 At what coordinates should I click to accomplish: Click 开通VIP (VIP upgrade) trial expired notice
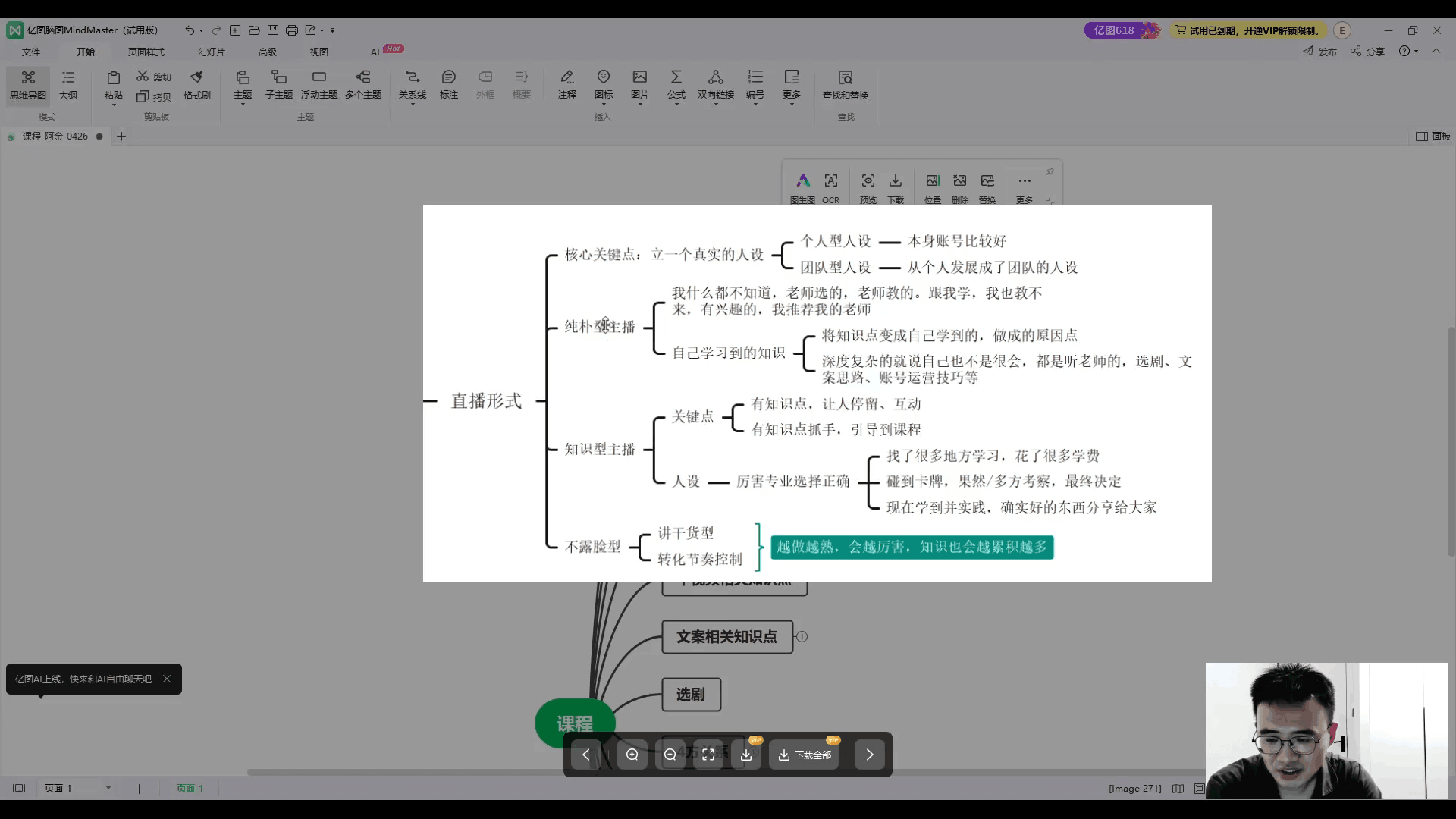[1247, 30]
